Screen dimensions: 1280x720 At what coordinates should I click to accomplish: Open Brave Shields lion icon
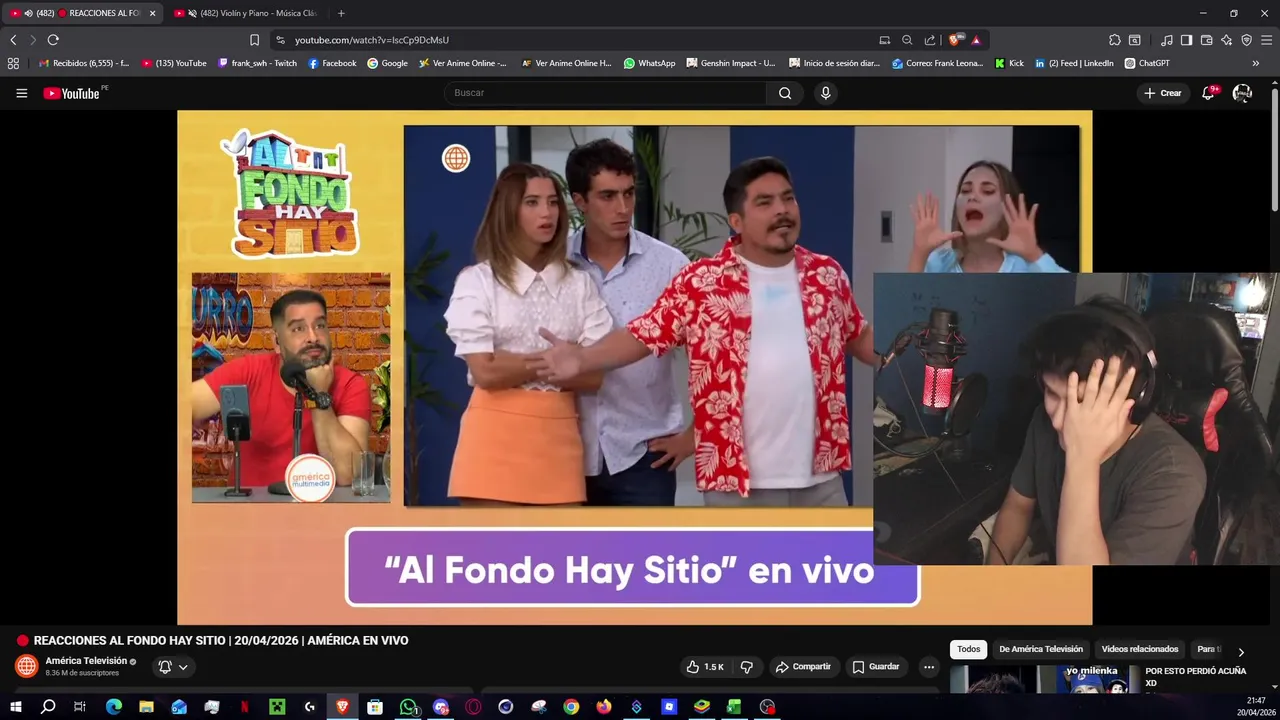point(955,40)
